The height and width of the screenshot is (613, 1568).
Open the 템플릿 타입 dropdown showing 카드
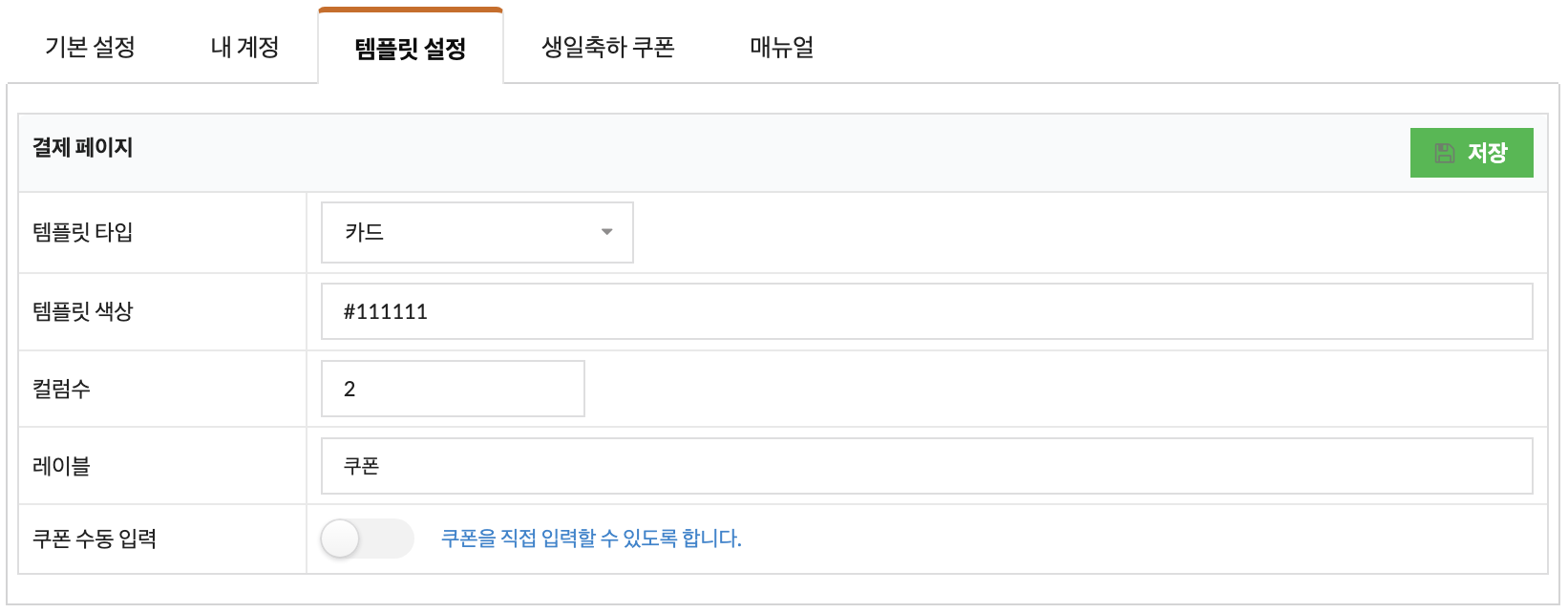[477, 232]
